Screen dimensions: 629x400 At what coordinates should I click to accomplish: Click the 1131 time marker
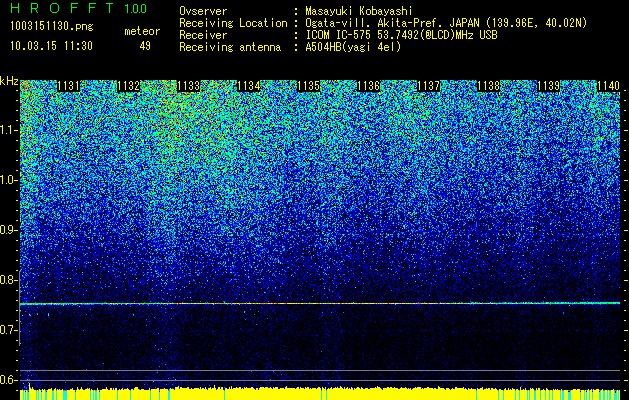pos(69,86)
